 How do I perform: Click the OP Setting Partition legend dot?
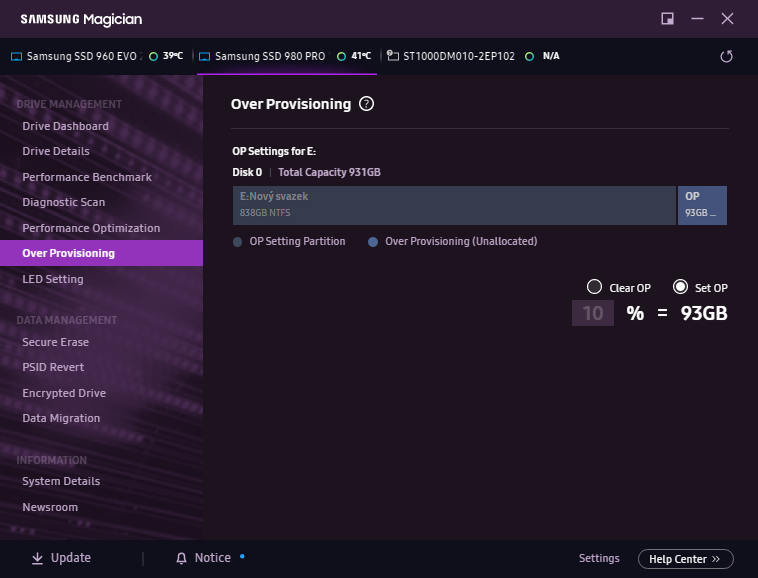click(x=237, y=242)
